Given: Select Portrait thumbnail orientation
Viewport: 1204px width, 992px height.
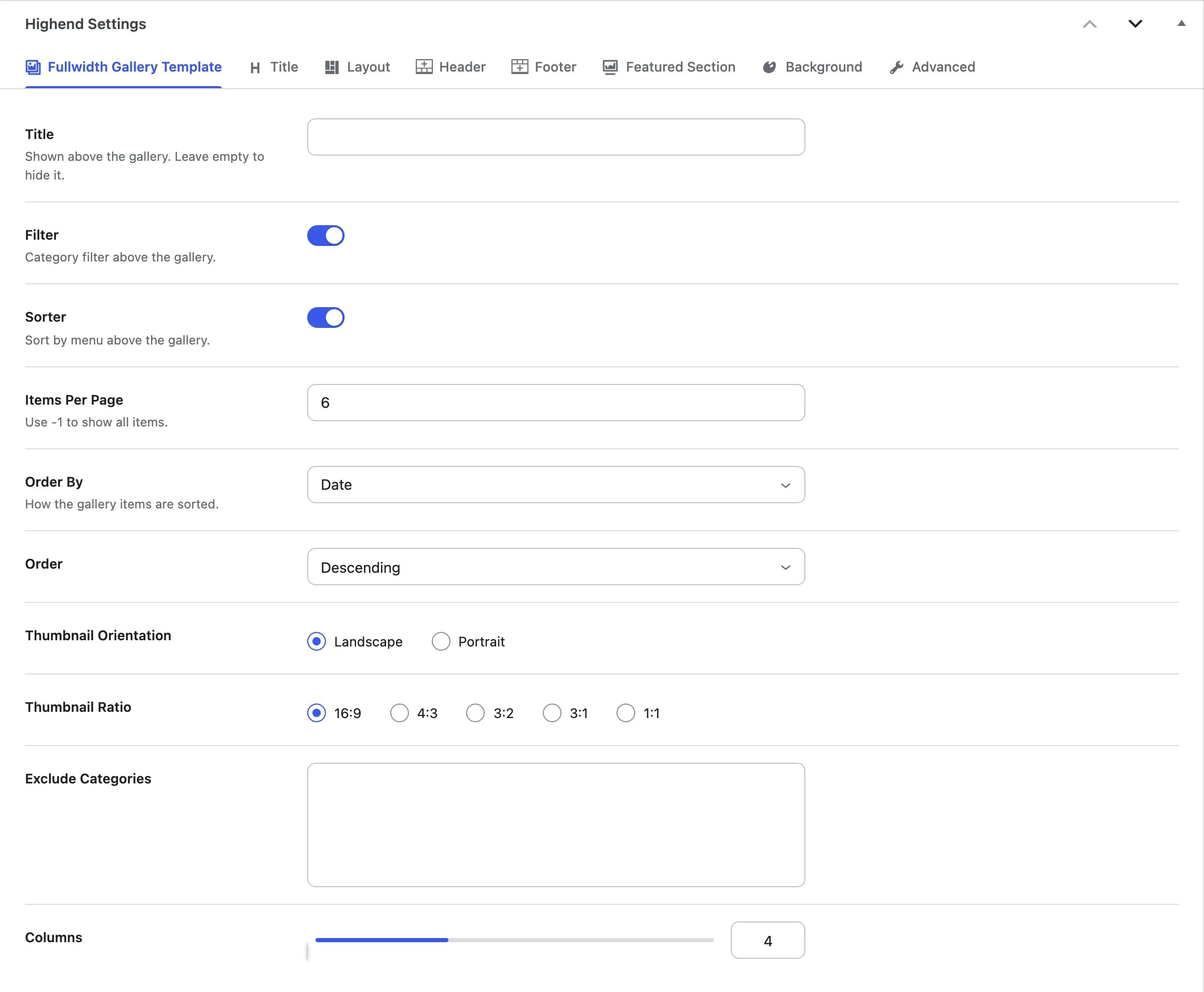Looking at the screenshot, I should [441, 641].
